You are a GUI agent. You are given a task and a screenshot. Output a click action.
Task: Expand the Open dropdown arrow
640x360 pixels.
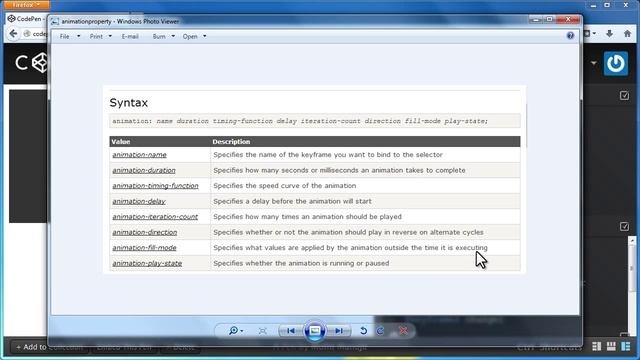coord(204,36)
